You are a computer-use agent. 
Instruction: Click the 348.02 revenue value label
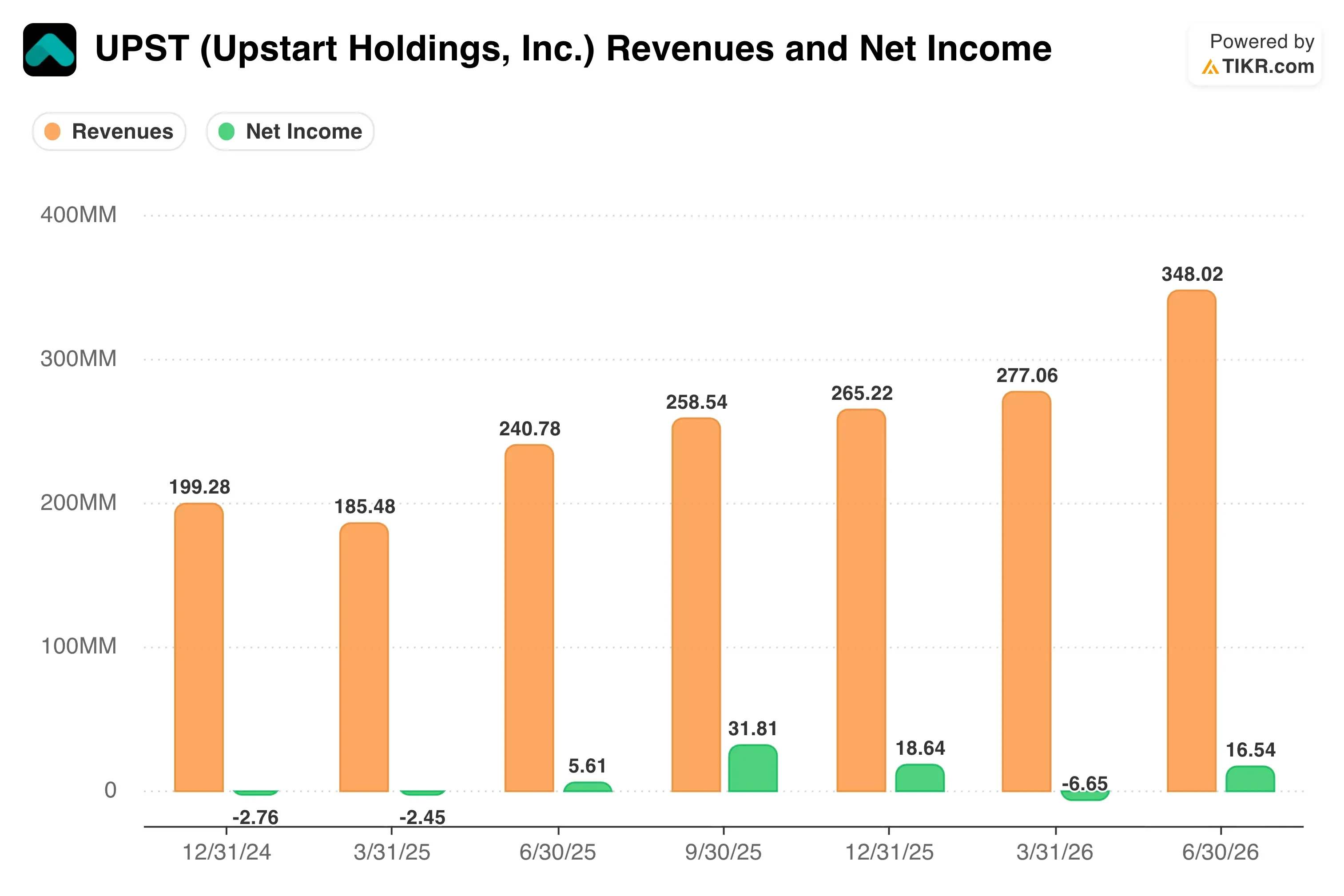pyautogui.click(x=1192, y=274)
